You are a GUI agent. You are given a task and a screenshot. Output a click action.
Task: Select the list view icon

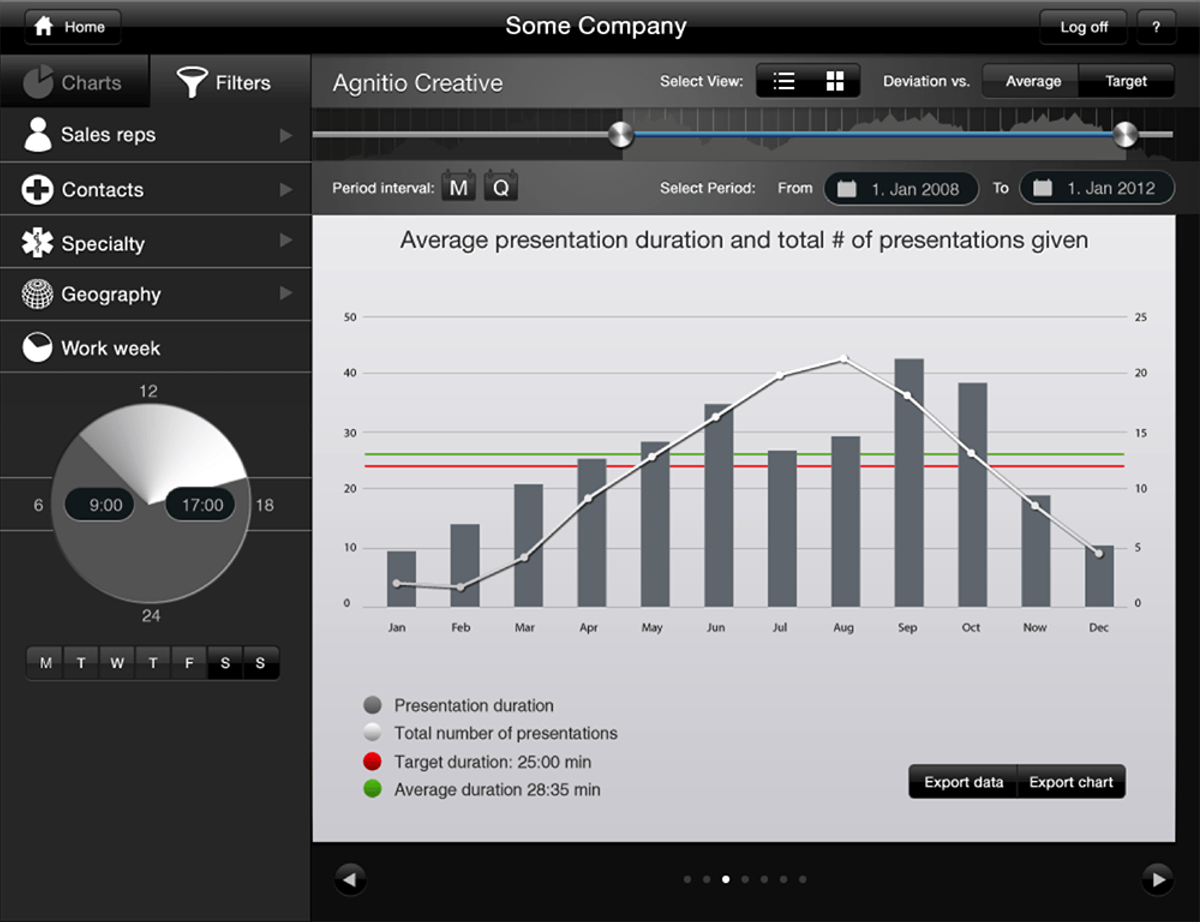coord(784,82)
